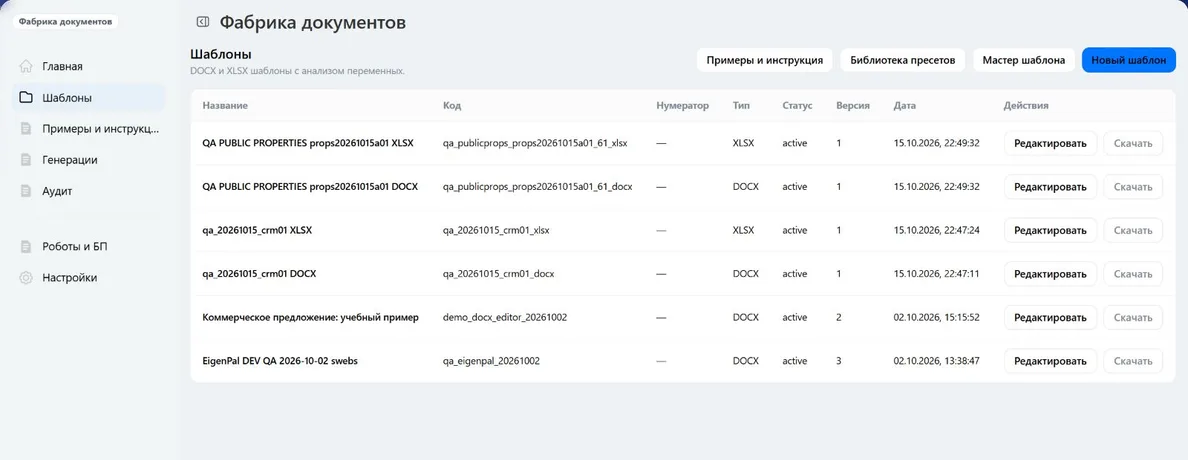Click the date 15.10.2026, 22:47:24
1188x460 pixels.
tap(936, 230)
